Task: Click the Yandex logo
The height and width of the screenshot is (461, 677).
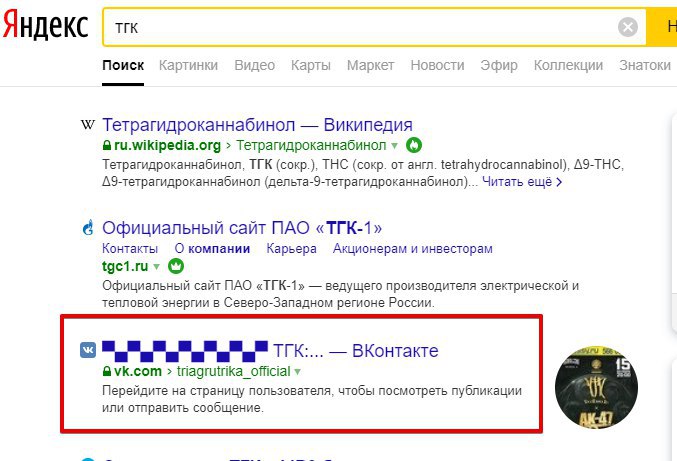Action: pyautogui.click(x=45, y=25)
